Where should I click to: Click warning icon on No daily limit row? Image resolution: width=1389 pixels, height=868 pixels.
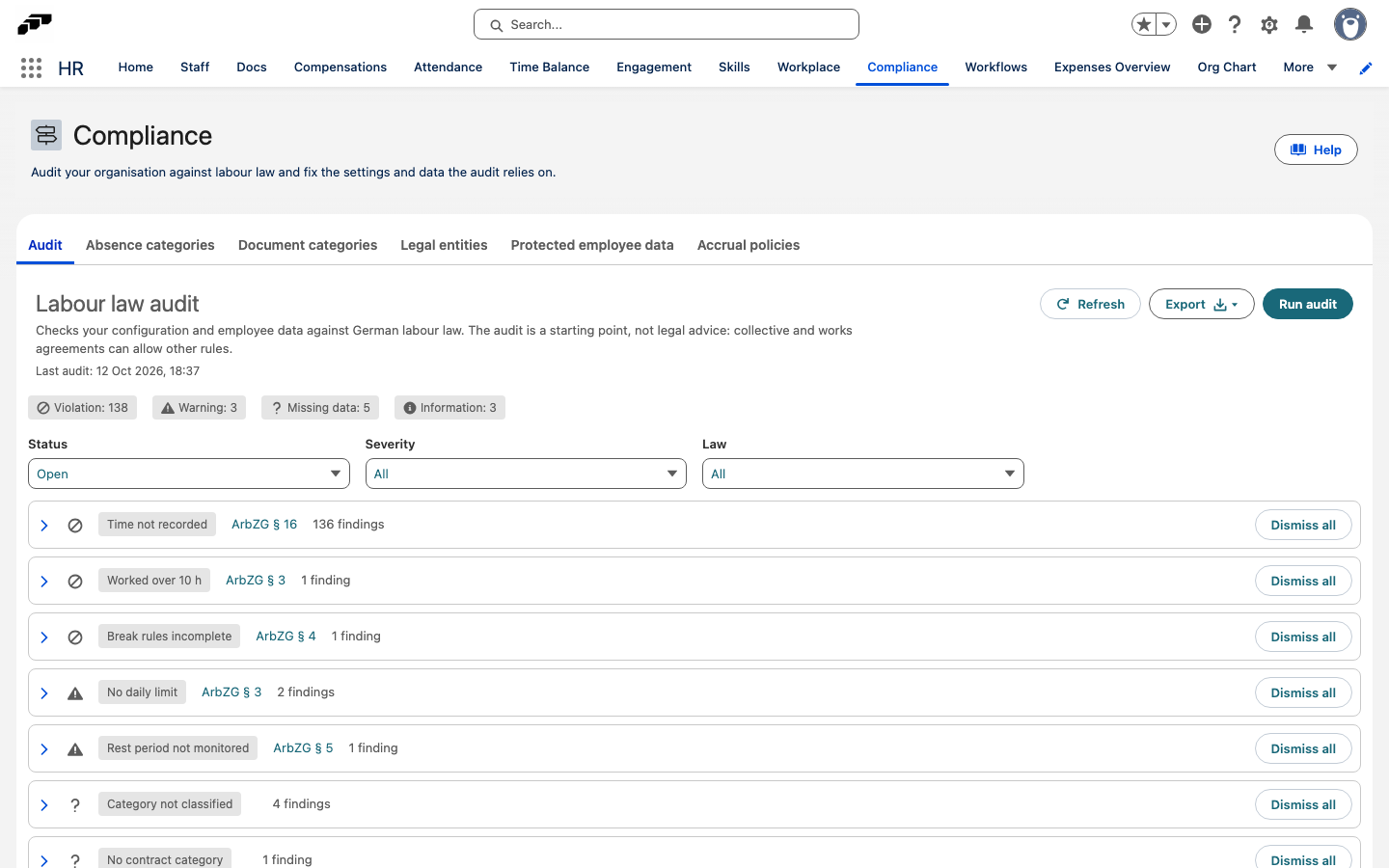[x=75, y=693]
